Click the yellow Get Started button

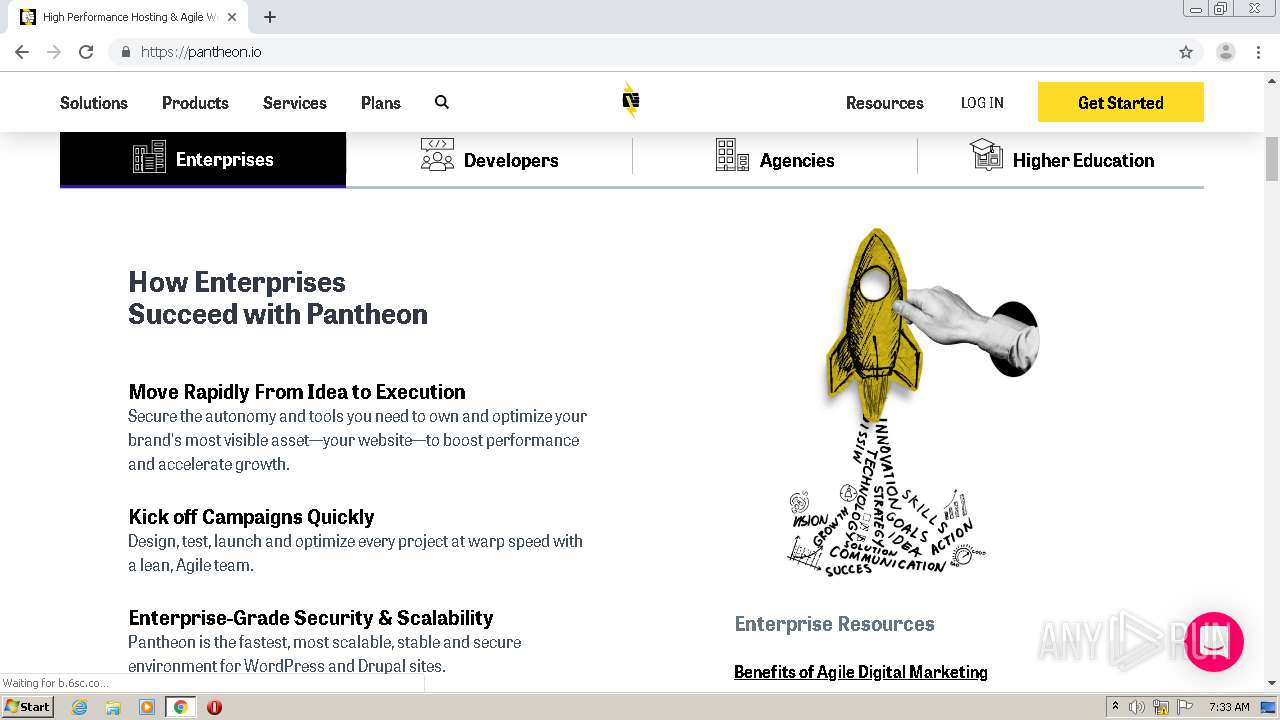click(1121, 102)
